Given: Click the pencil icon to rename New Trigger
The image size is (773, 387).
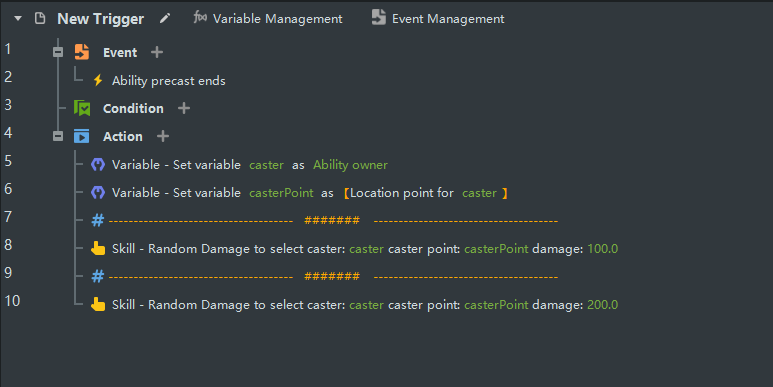Looking at the screenshot, I should tap(165, 19).
